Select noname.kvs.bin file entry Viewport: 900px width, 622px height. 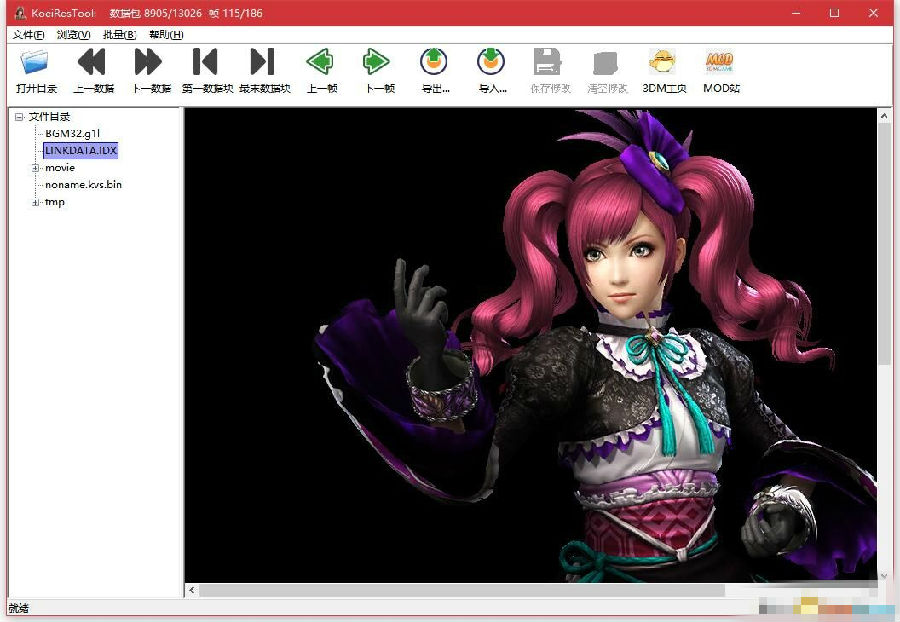[x=83, y=185]
